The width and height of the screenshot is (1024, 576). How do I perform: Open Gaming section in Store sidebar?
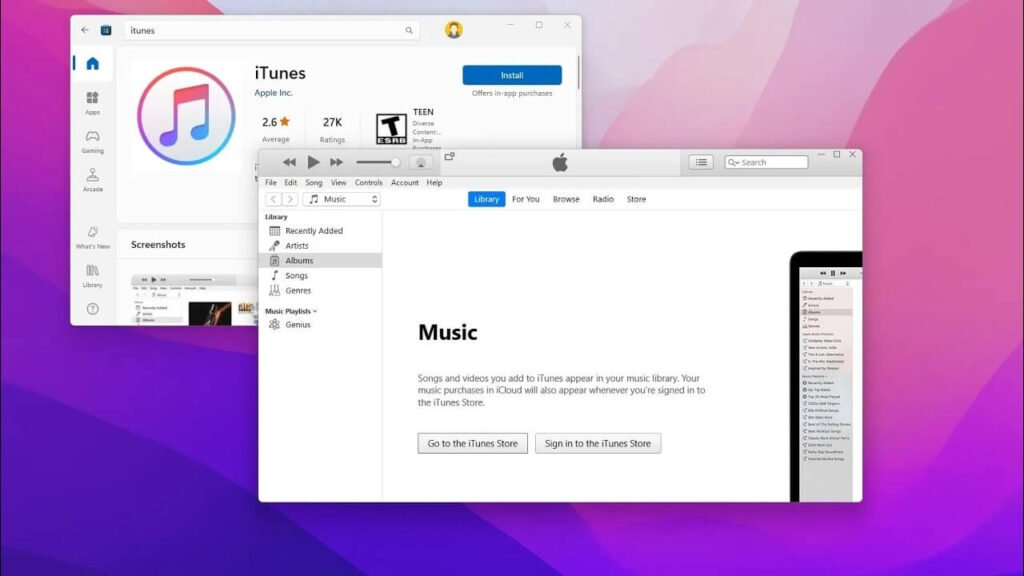tap(93, 142)
